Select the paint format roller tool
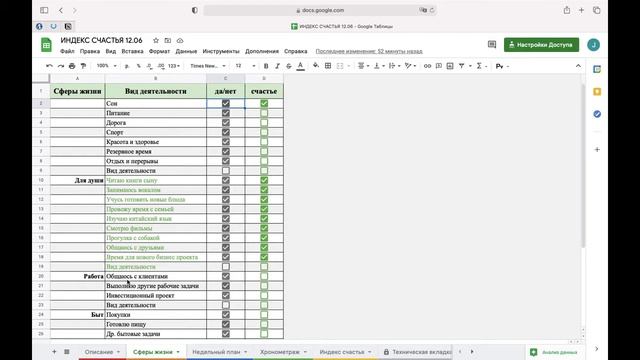 point(83,66)
